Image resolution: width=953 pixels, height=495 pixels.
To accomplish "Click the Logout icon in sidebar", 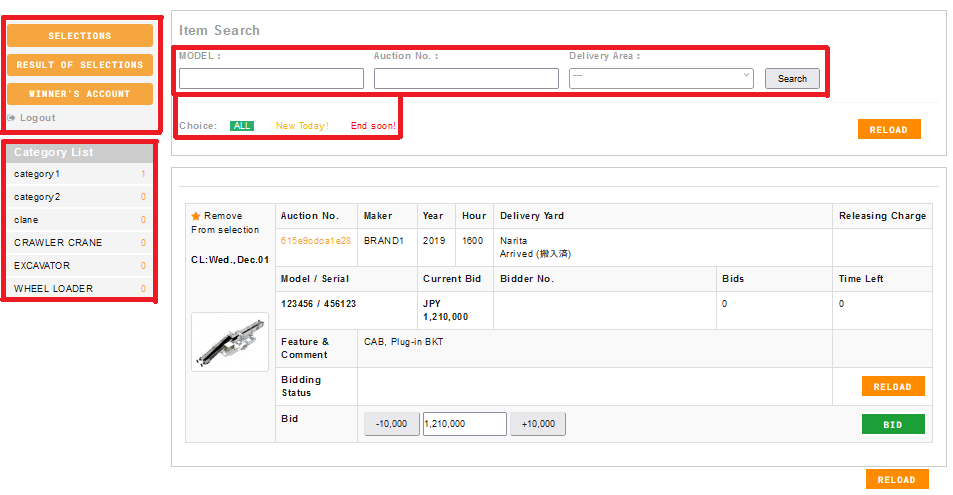I will [x=12, y=118].
